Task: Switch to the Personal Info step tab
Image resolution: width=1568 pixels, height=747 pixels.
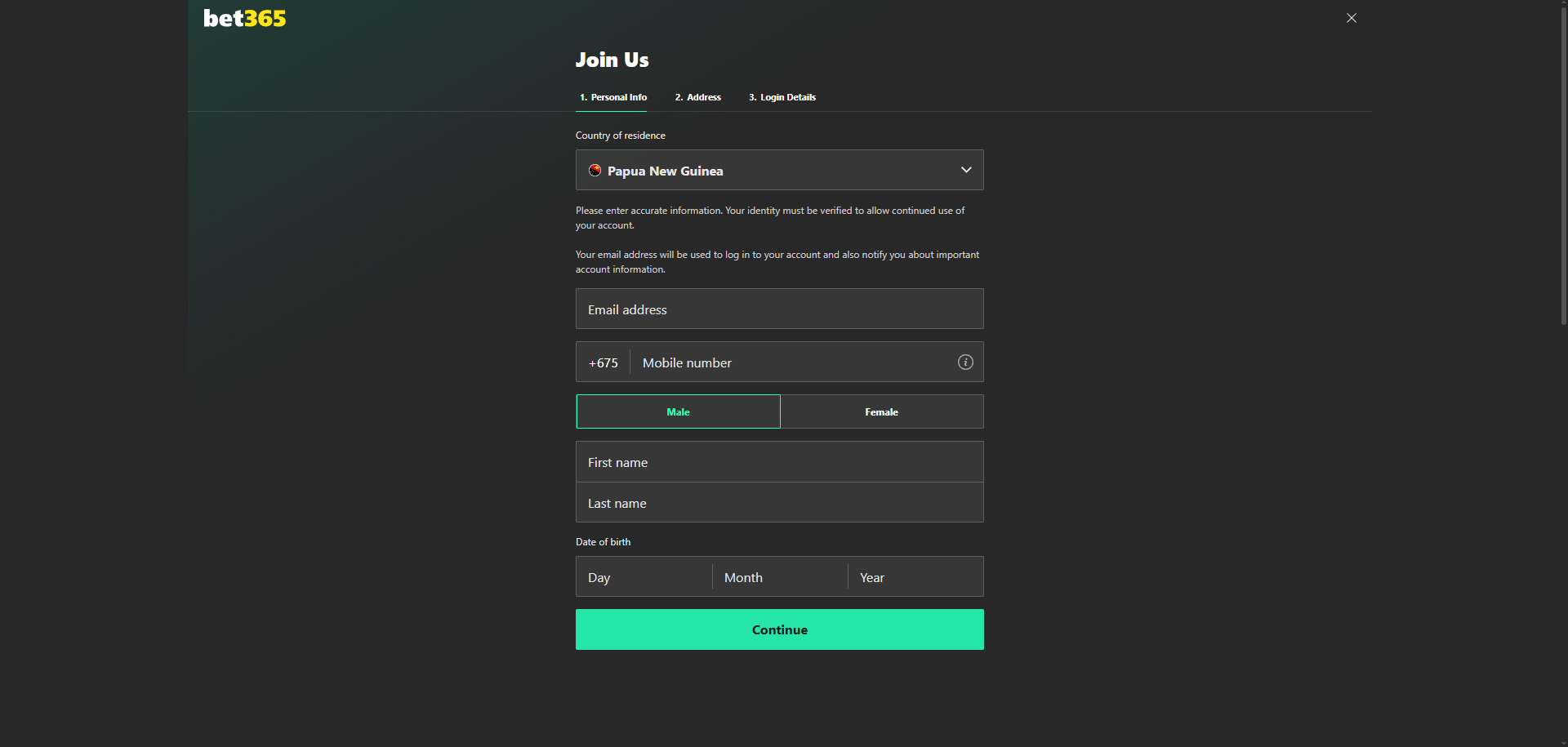Action: (x=612, y=97)
